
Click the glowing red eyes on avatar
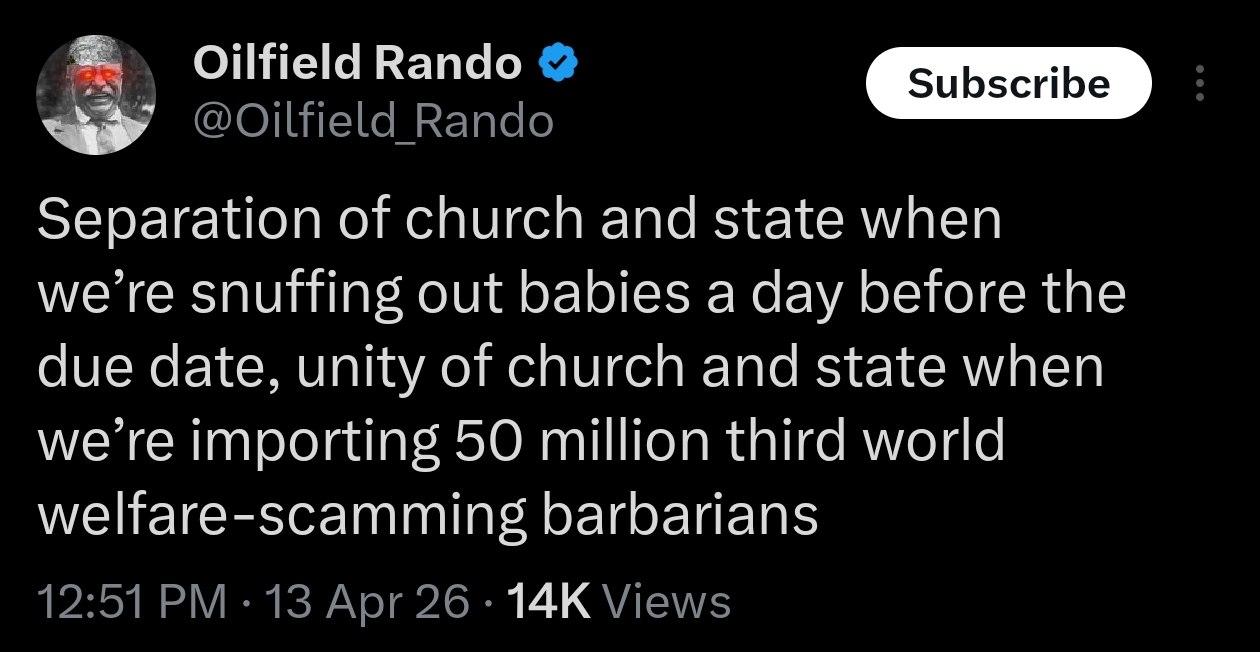(98, 78)
